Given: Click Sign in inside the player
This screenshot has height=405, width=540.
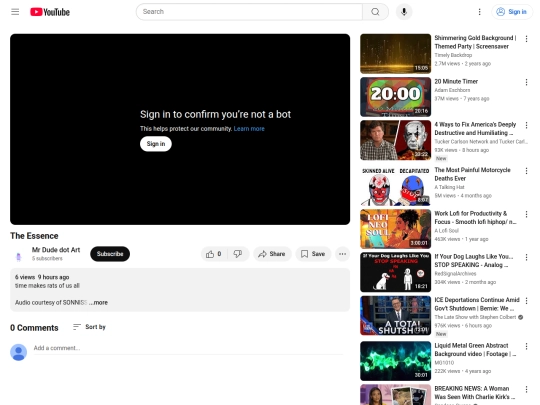Looking at the screenshot, I should (156, 144).
